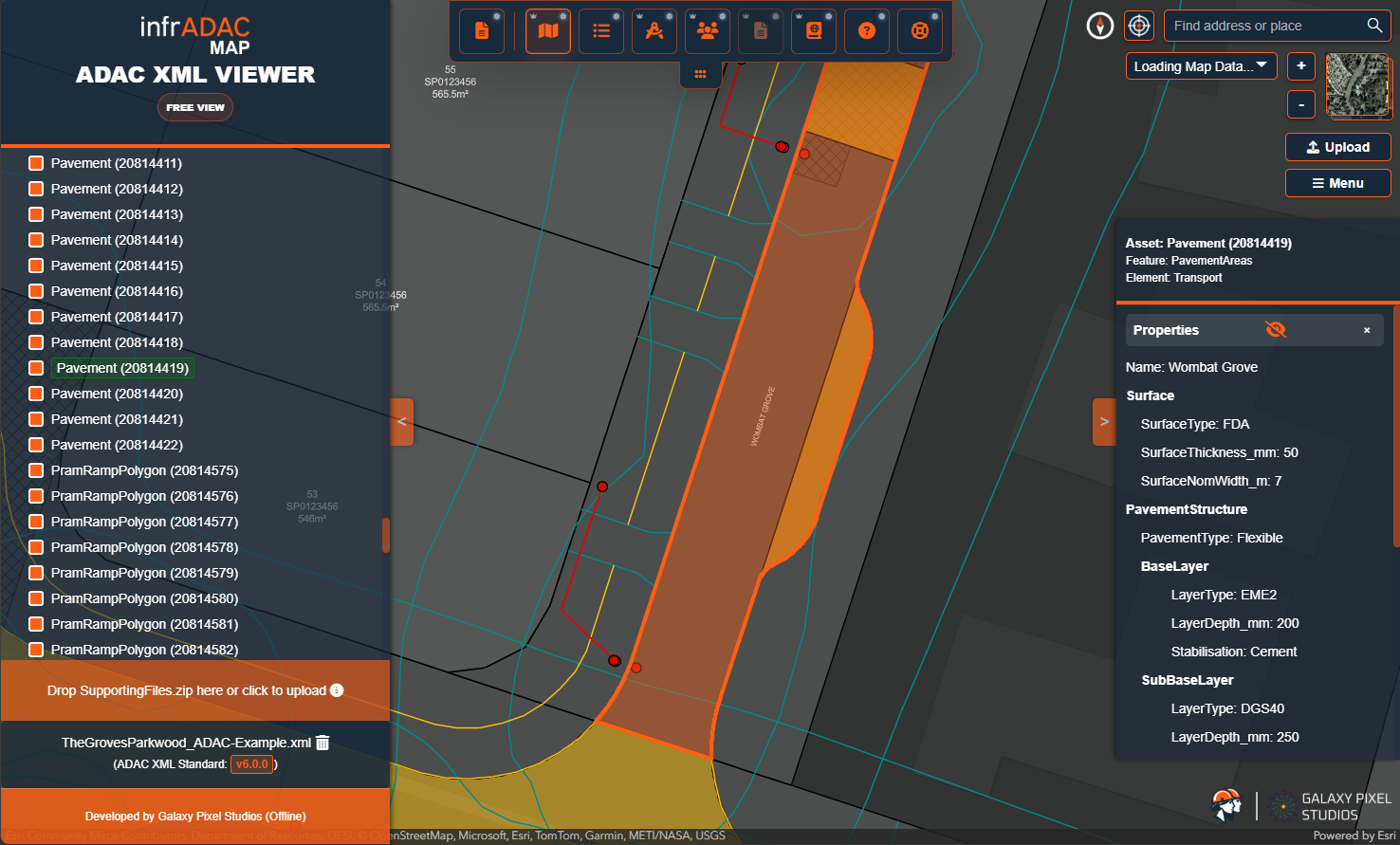
Task: Select PramRampPolygon (20814577) in list
Action: pyautogui.click(x=144, y=522)
